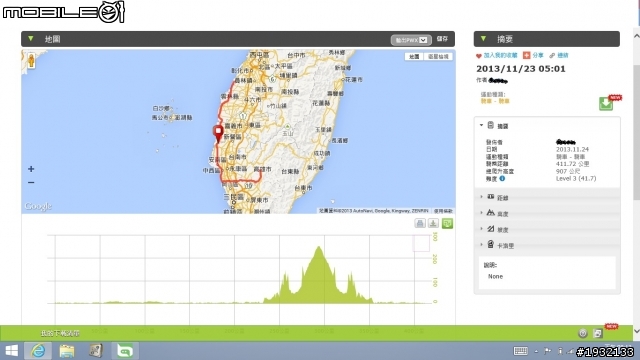Viewport: 640px width, 360px height.
Task: Click the None description text
Action: [496, 276]
